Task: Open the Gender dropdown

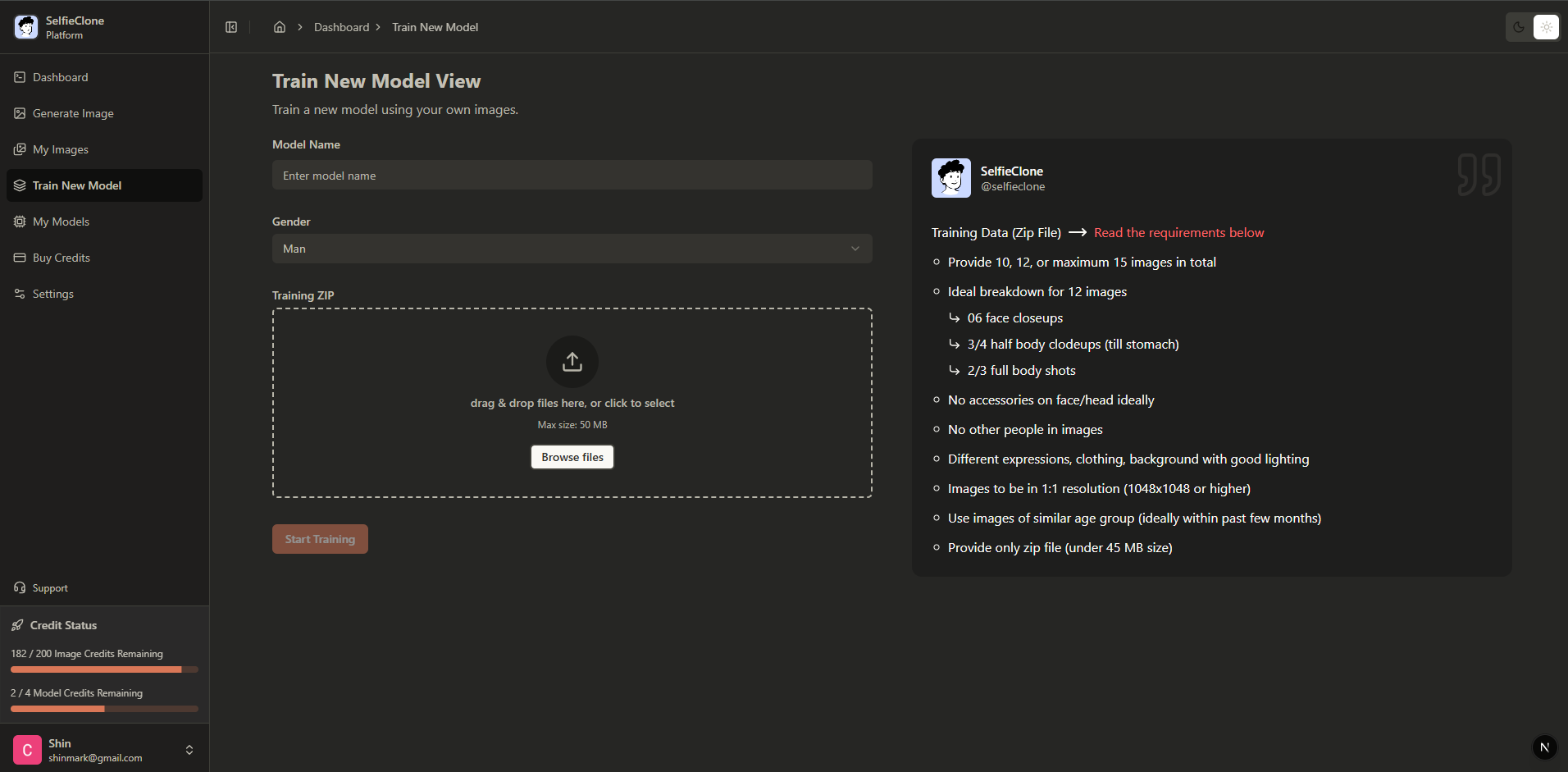Action: tap(572, 249)
